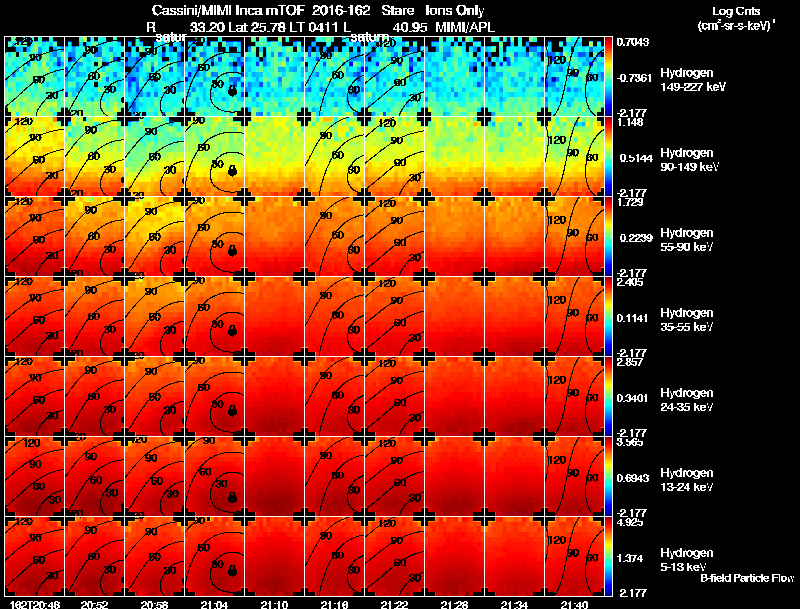Select the 21:28 panel in the 90-149 keV row
Screen dimensions: 800x609
455,157
